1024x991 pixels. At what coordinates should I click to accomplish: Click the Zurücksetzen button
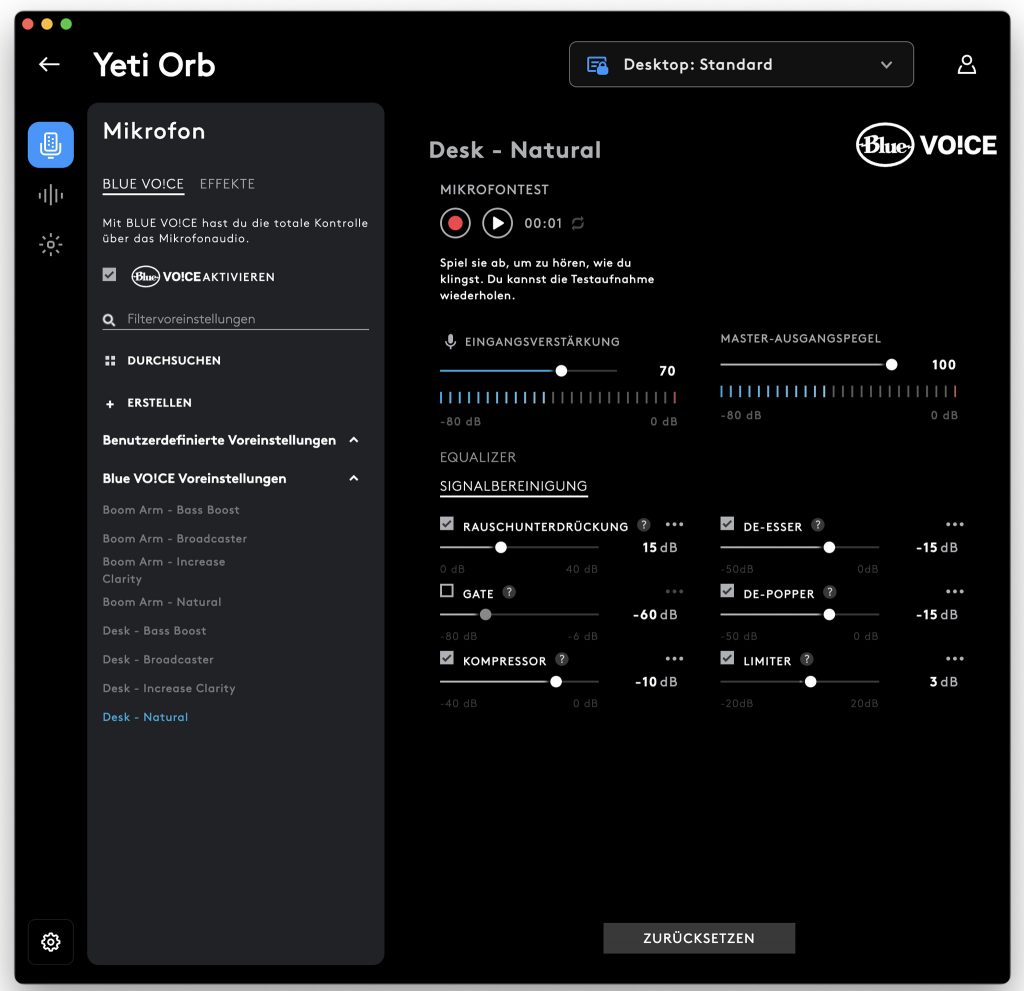699,938
